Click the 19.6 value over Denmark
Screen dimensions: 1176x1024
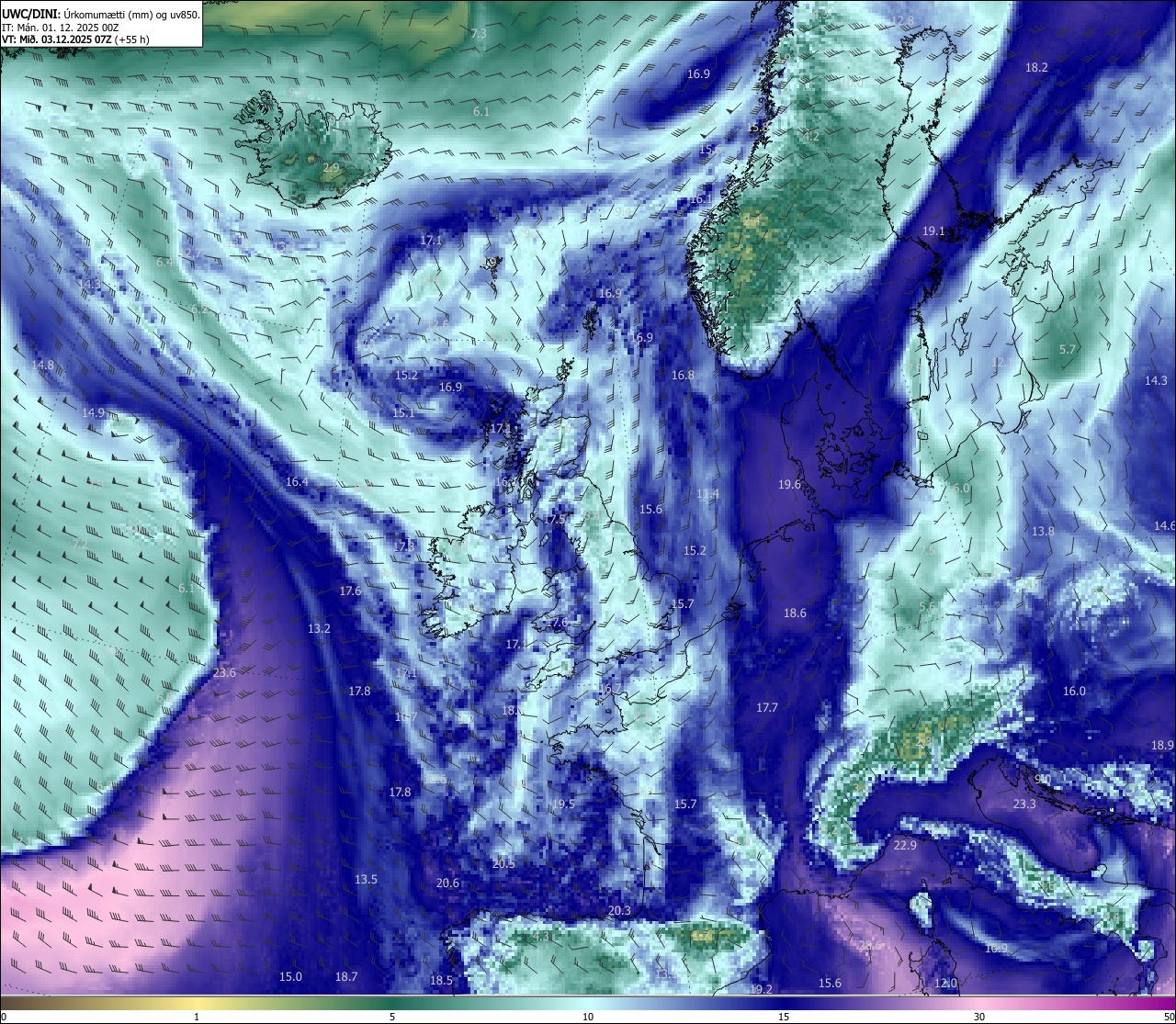click(789, 484)
